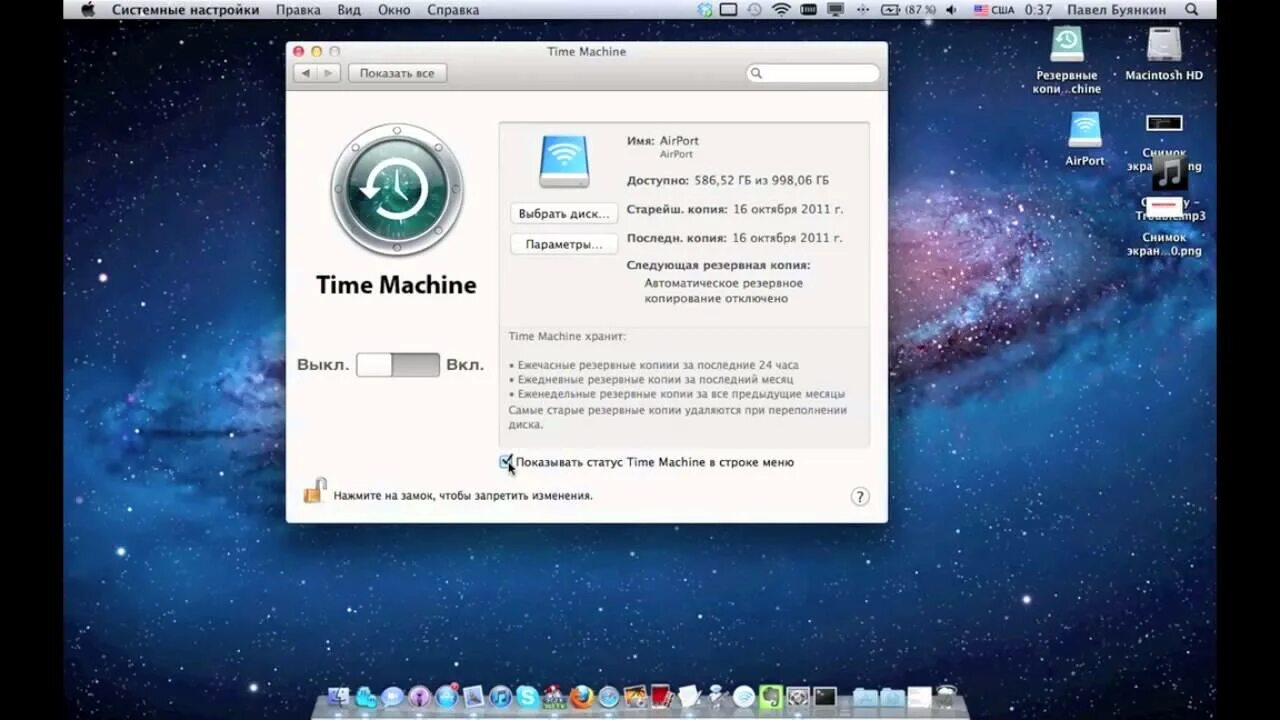This screenshot has width=1280, height=720.
Task: Open Automator robot icon in the Dock
Action: click(x=717, y=696)
